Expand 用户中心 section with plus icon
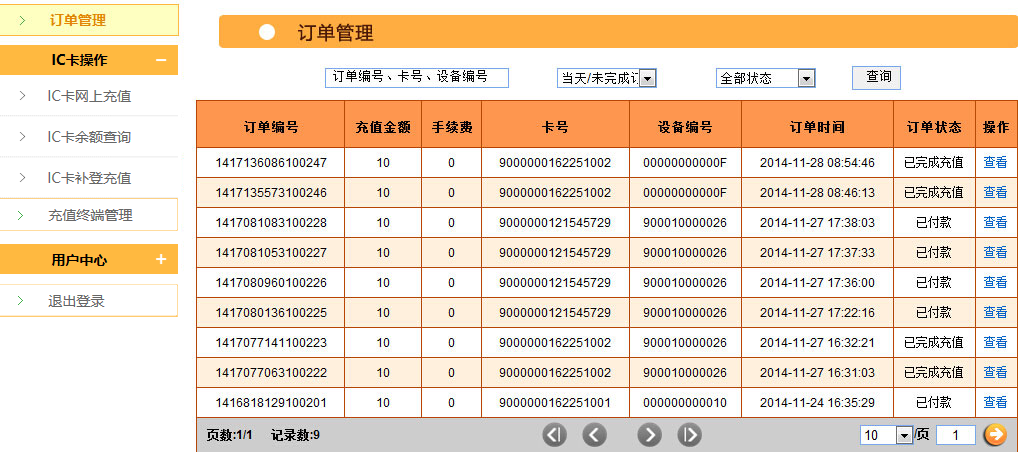Viewport: 1018px width, 452px height. (x=161, y=260)
